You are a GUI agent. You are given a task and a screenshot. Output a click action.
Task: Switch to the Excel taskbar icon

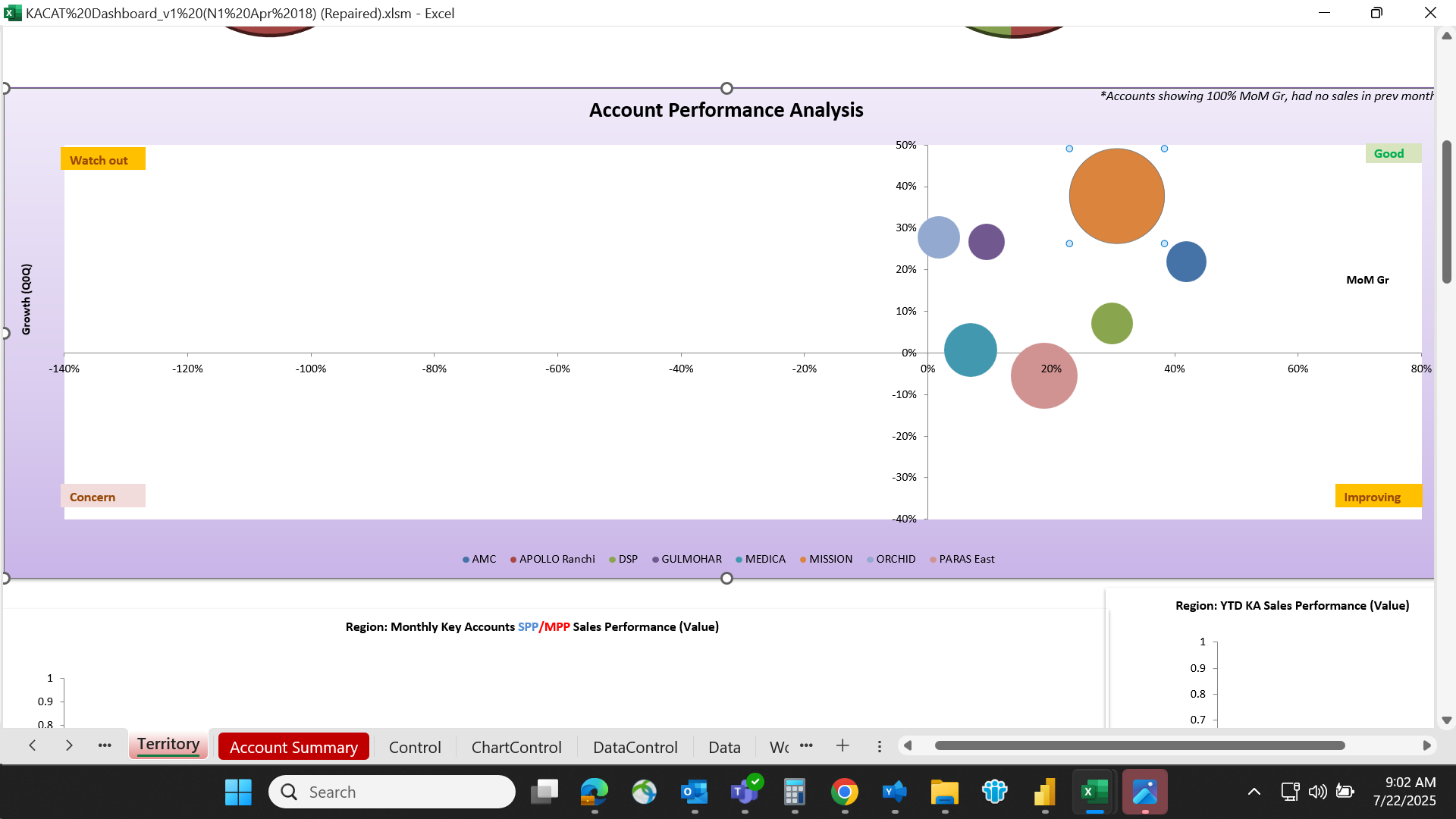pyautogui.click(x=1094, y=792)
